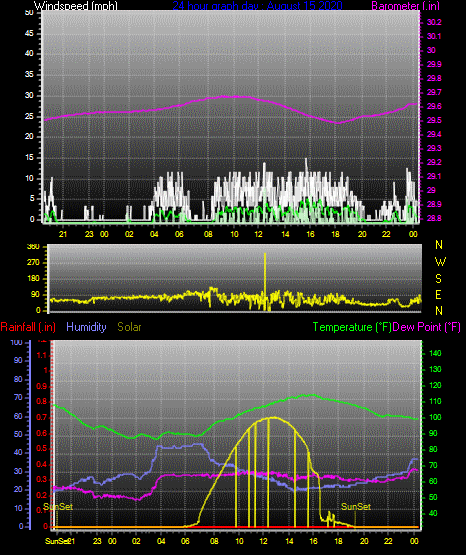Click '50' on the blue humidity axis

click(18, 434)
